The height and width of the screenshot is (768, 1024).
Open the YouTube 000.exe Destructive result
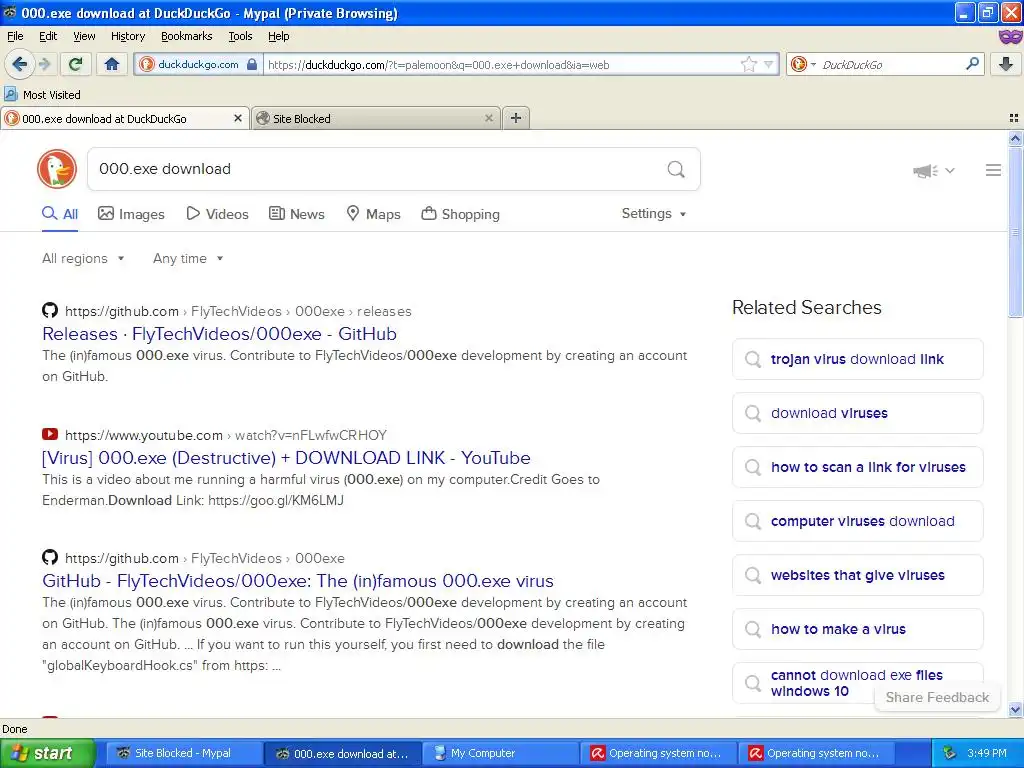[286, 458]
